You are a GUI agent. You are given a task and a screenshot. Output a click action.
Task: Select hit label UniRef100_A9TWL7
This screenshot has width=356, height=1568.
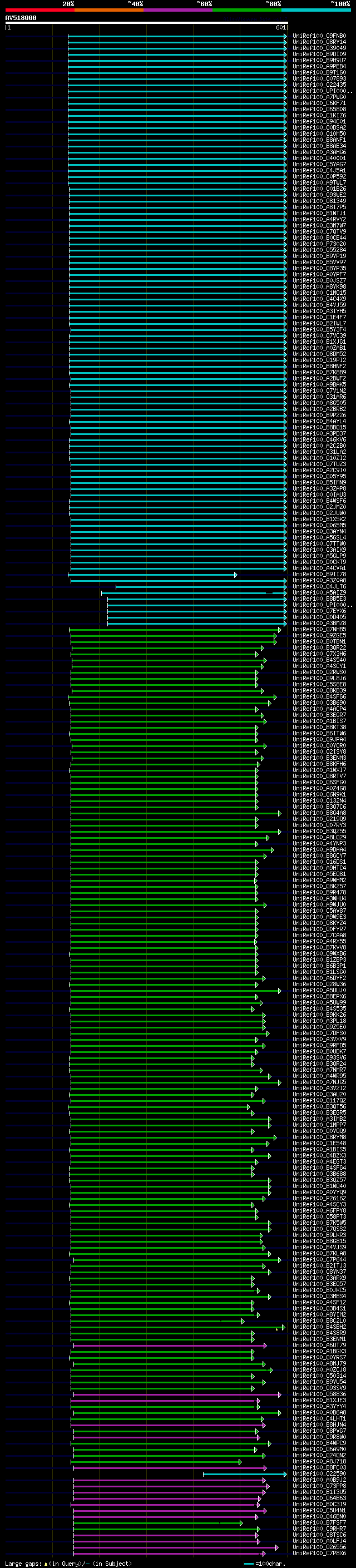pos(319,182)
